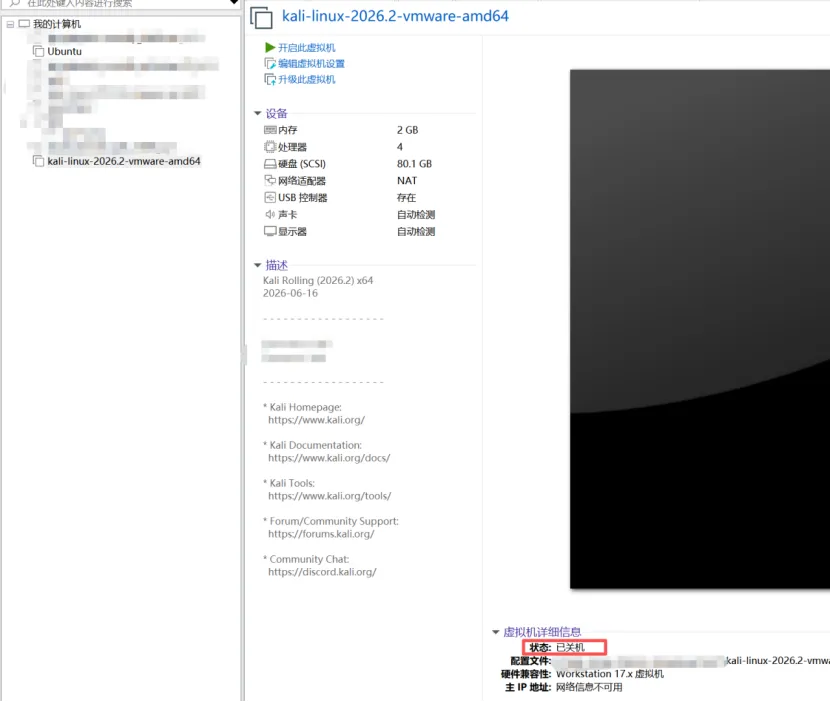The height and width of the screenshot is (702, 830).
Task: Click the hard disk 硬盘 (SCSI) icon
Action: tap(270, 164)
